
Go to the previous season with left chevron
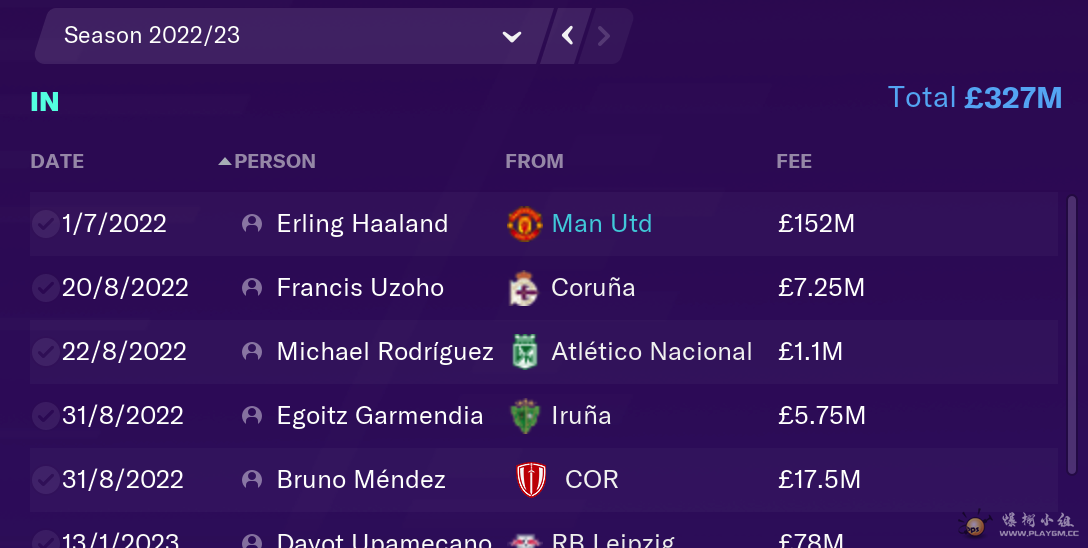coord(568,36)
